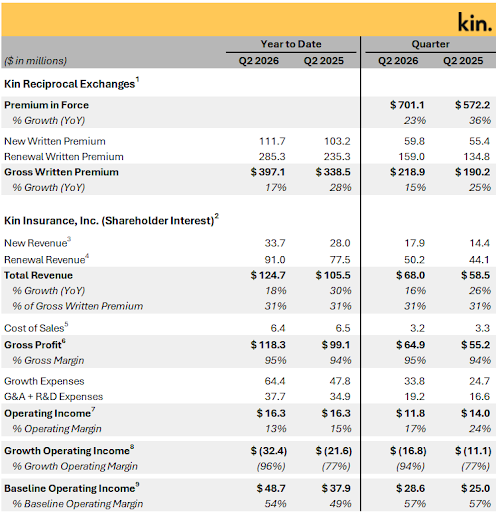Click the 36% premium growth figure
Screen dimensions: 496x512
480,120
